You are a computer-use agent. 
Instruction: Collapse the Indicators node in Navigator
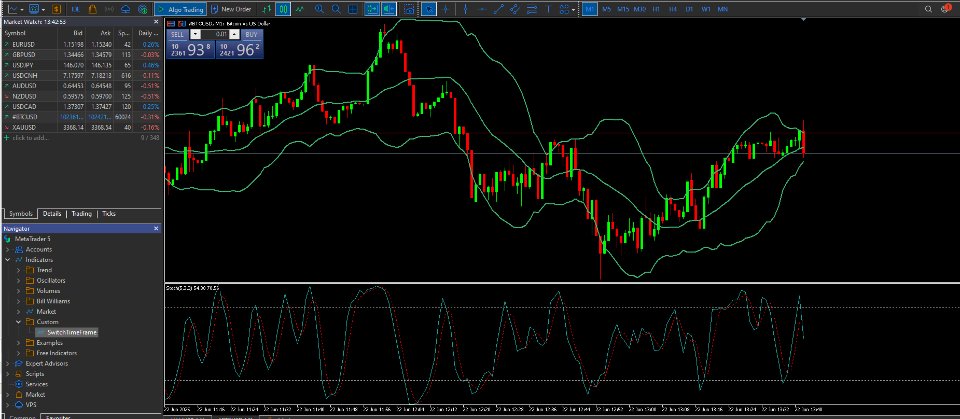(8, 260)
